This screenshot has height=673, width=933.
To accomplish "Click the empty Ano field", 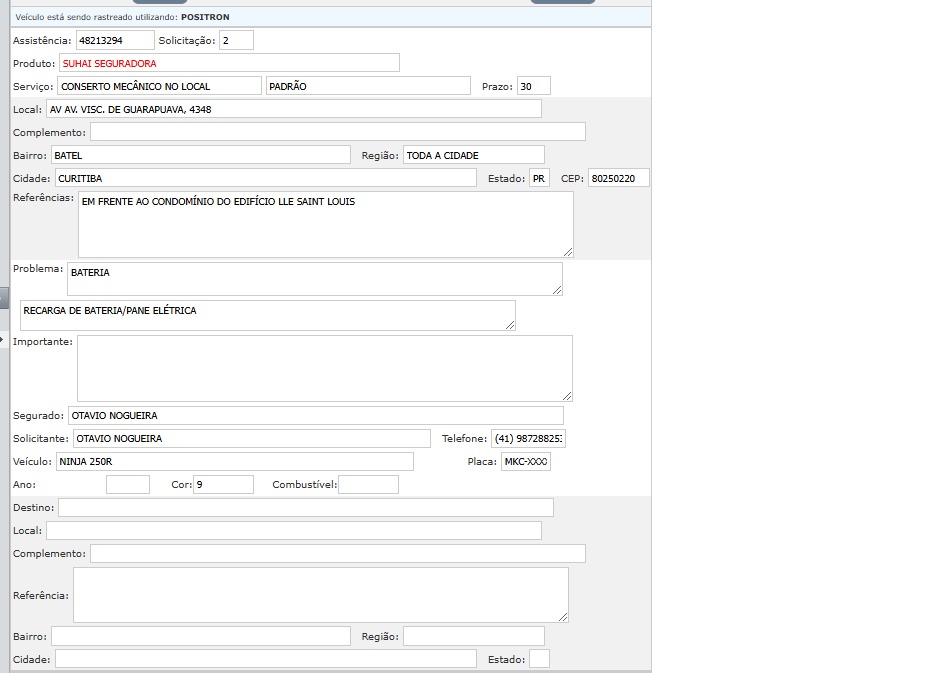I will (128, 484).
